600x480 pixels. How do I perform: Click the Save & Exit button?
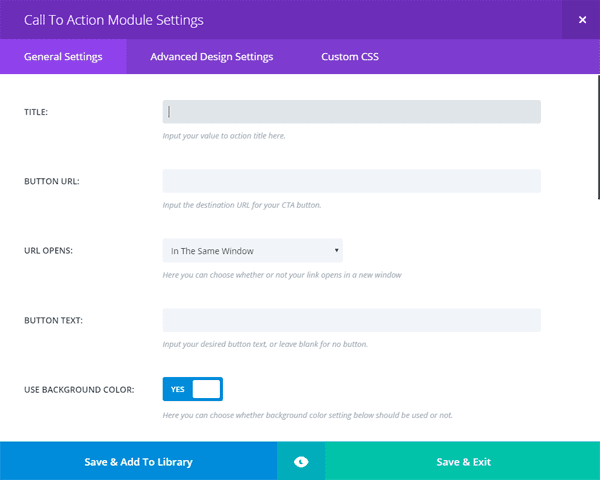463,462
